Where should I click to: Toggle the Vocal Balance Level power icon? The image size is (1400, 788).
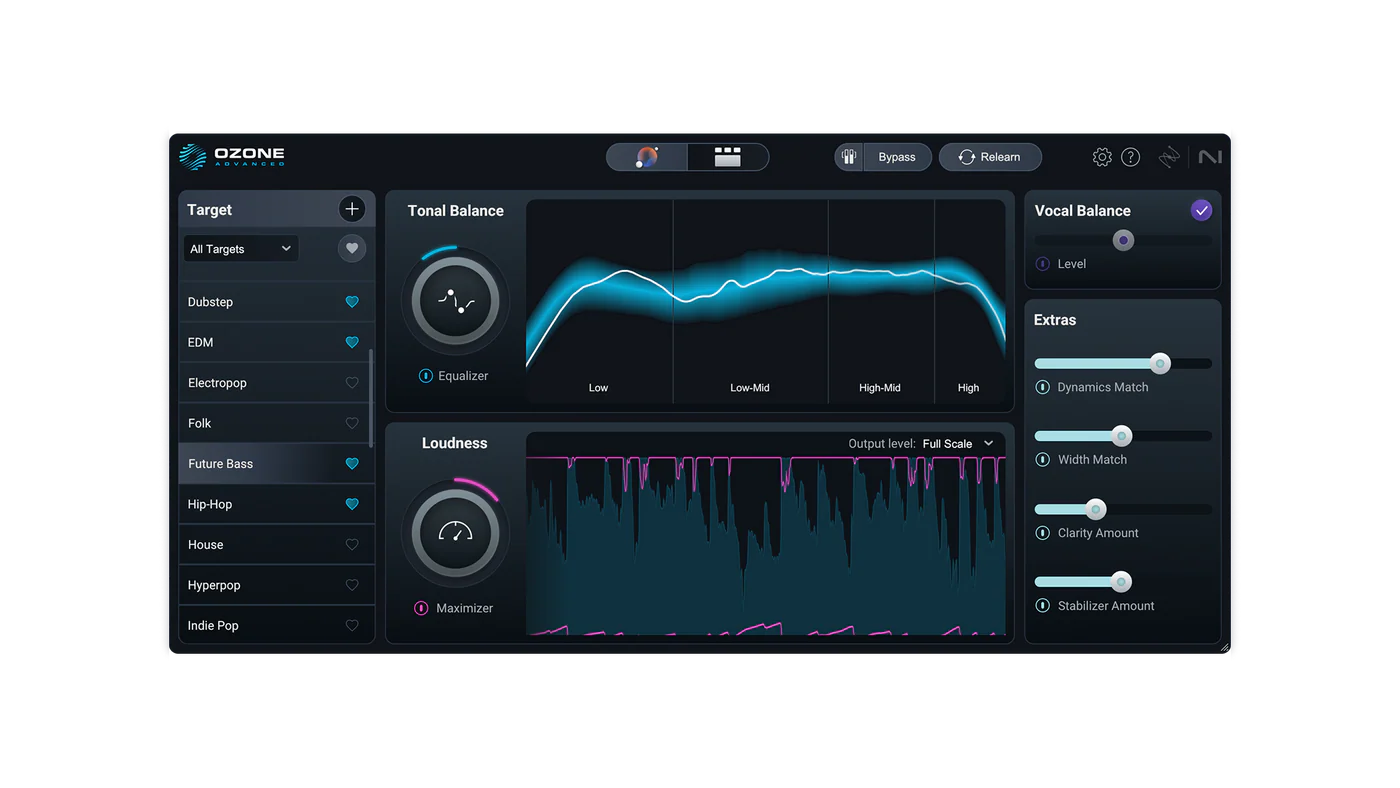pyautogui.click(x=1042, y=264)
